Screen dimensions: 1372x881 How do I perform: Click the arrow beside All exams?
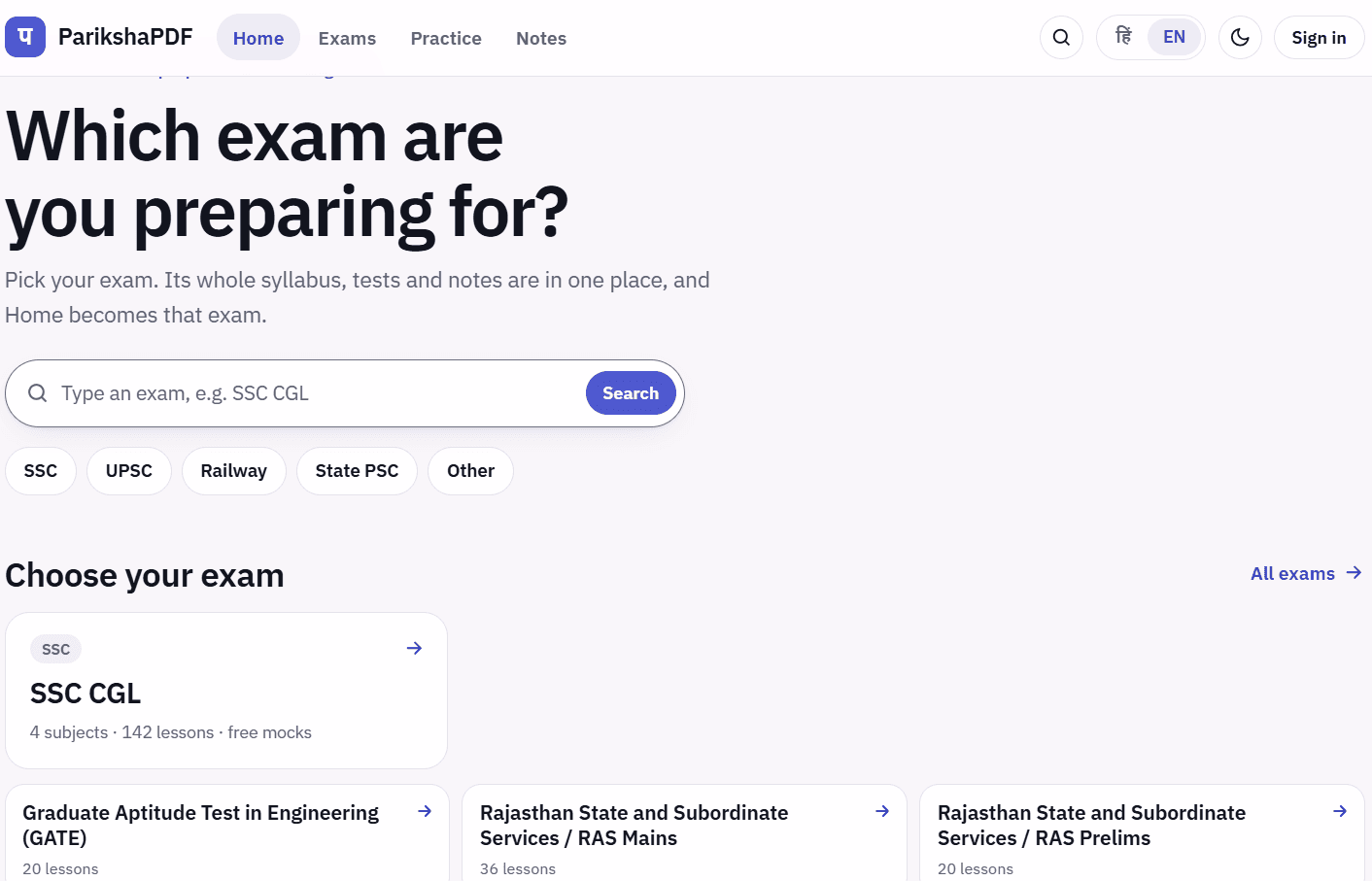[x=1354, y=573]
